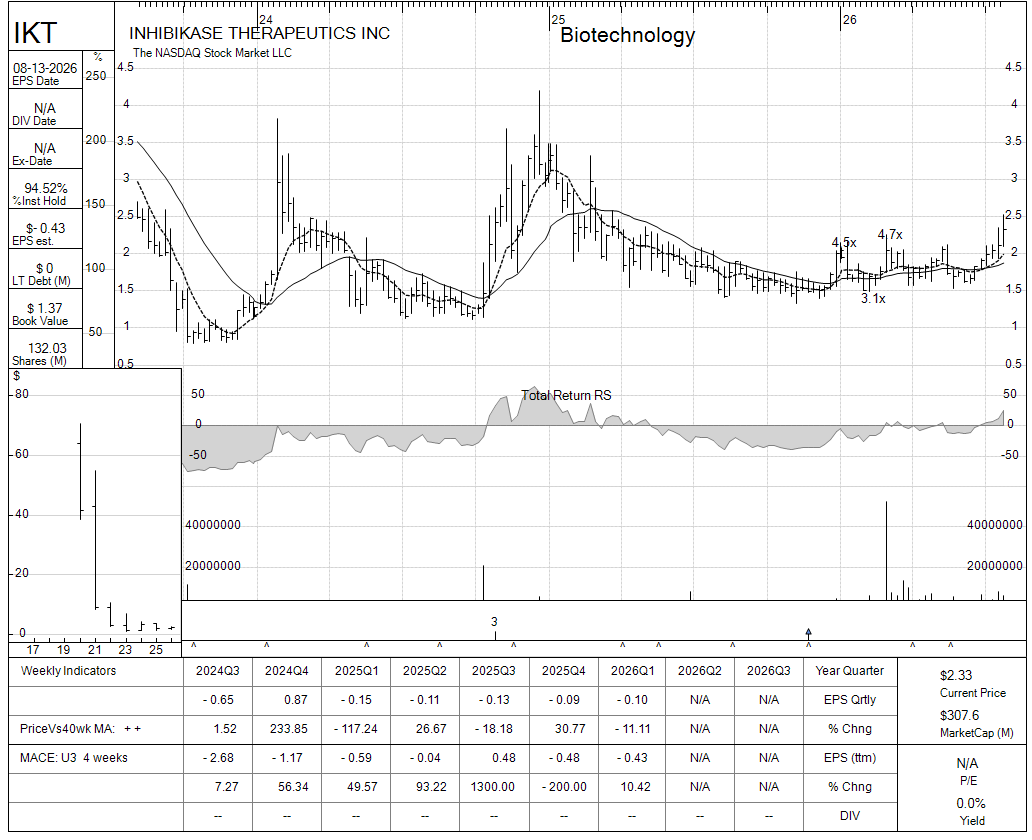Click the 2024Q3 column header
Image resolution: width=1032 pixels, height=840 pixels.
pyautogui.click(x=218, y=671)
